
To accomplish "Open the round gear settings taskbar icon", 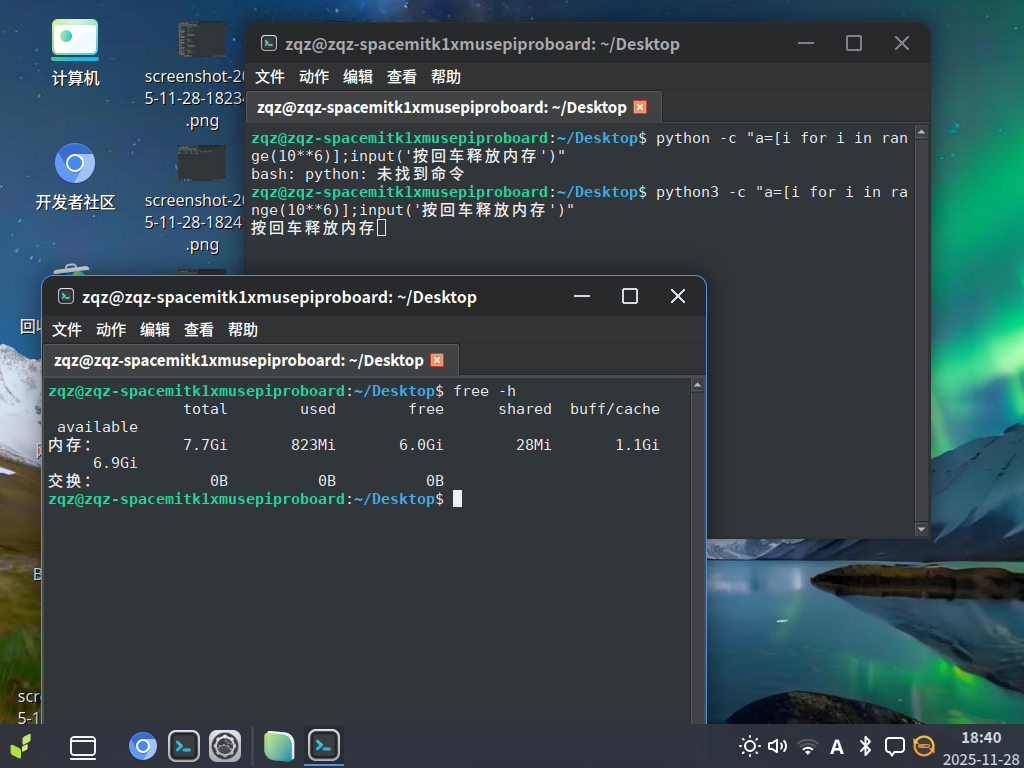I will pyautogui.click(x=225, y=746).
